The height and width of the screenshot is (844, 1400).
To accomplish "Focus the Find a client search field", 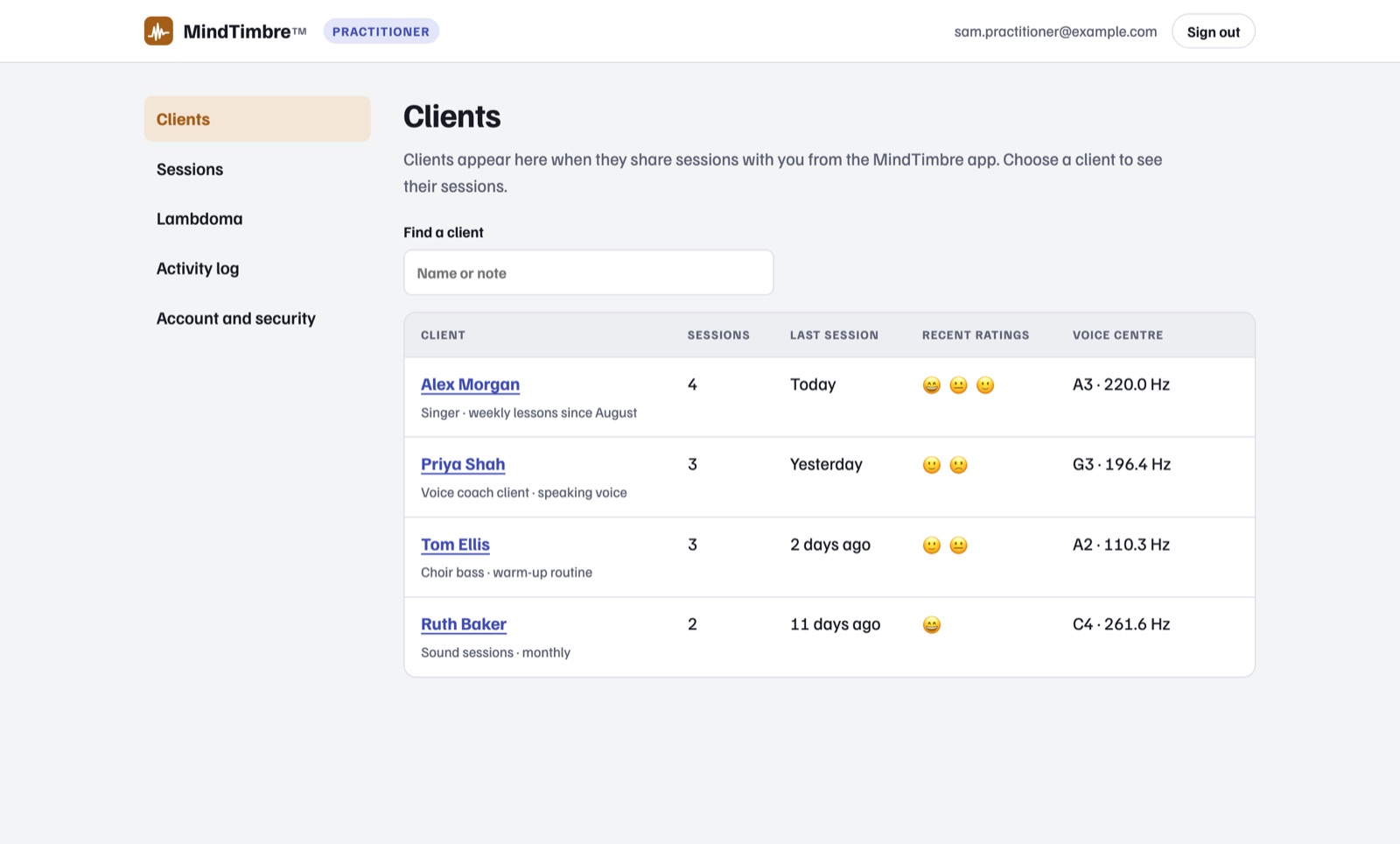I will coord(589,272).
